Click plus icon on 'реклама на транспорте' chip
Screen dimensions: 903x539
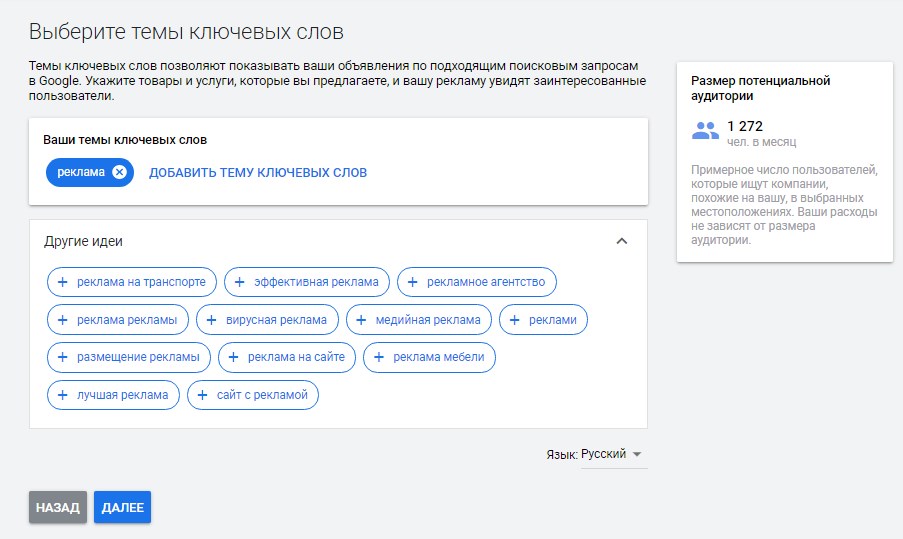pos(63,282)
